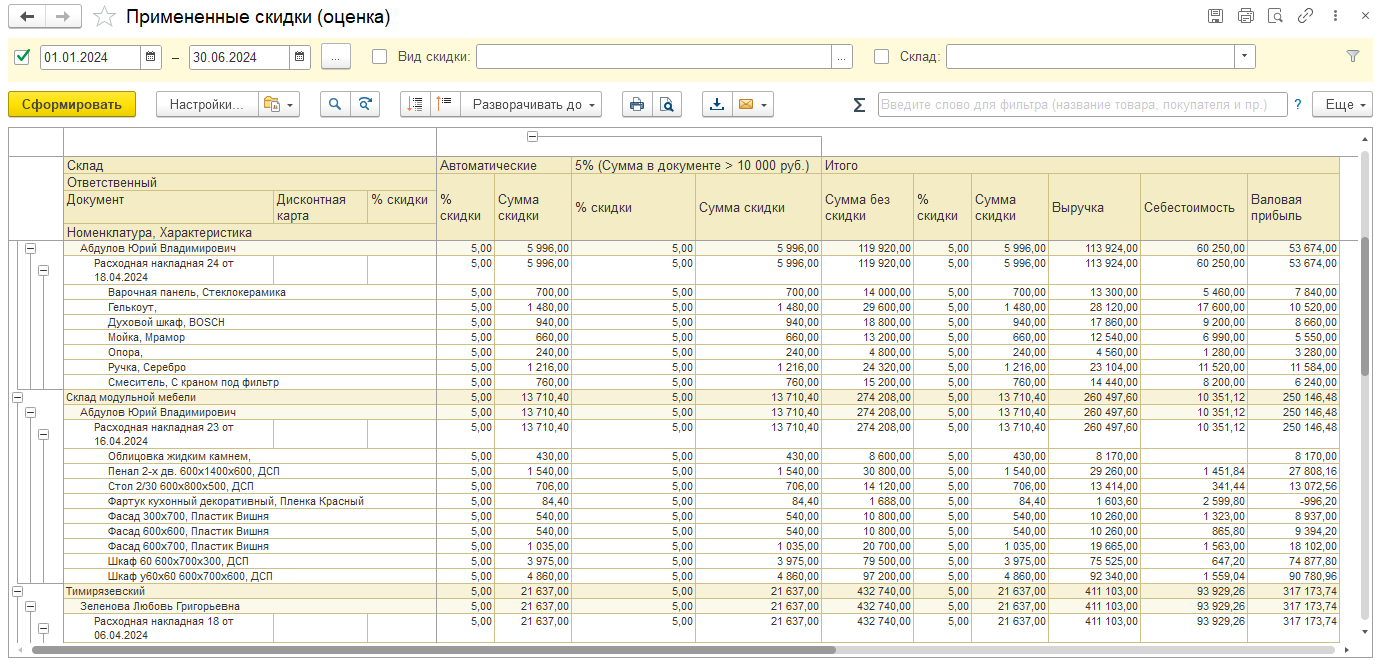Copy link to report with chain icon

1305,16
